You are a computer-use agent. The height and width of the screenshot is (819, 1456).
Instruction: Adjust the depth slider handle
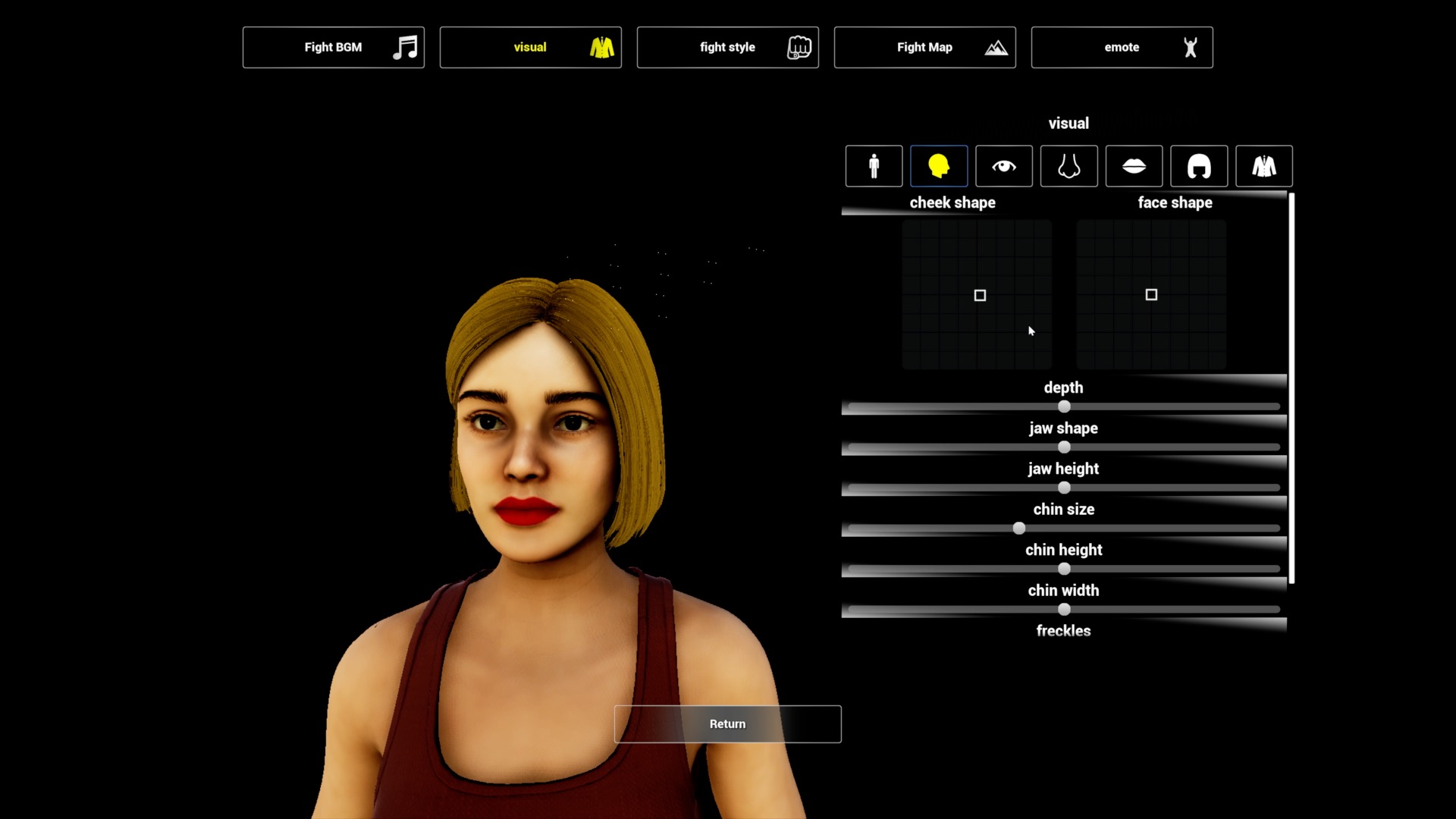pos(1064,407)
